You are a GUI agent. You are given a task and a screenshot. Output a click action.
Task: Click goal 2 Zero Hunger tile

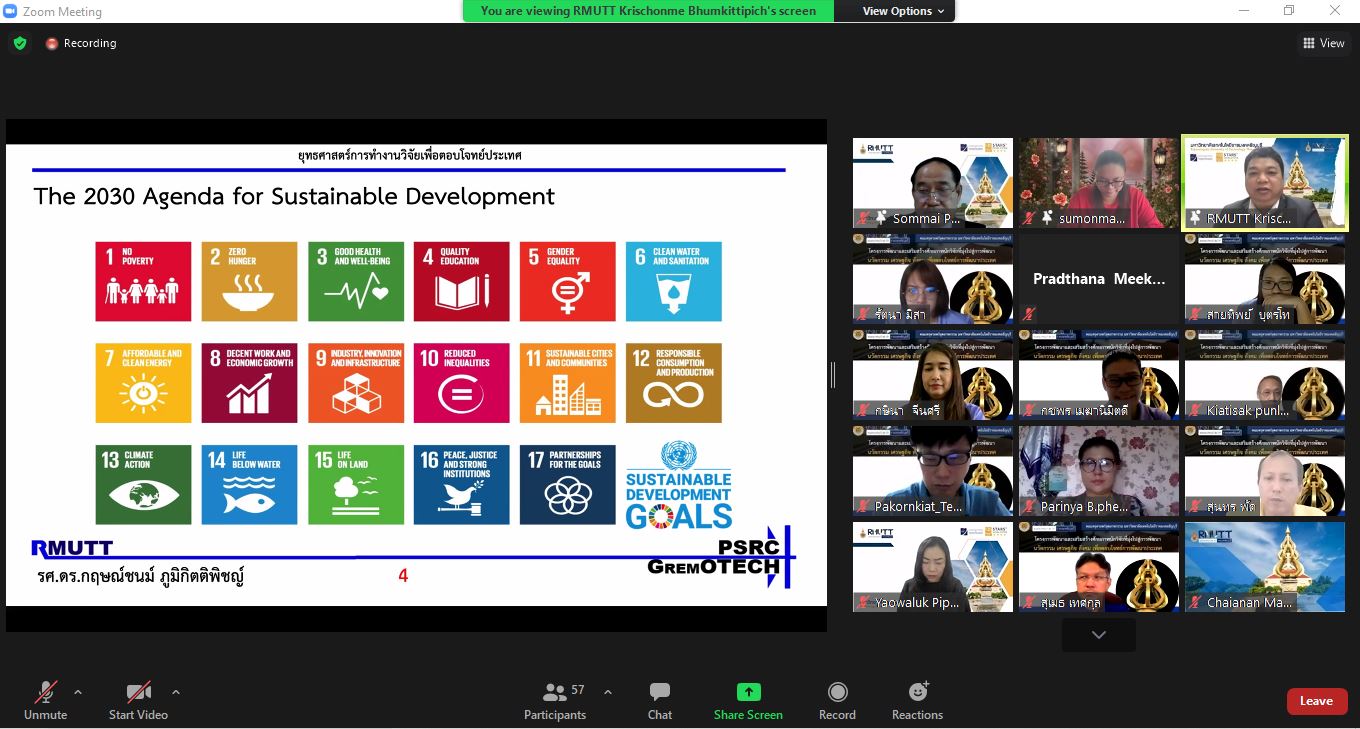click(x=249, y=281)
